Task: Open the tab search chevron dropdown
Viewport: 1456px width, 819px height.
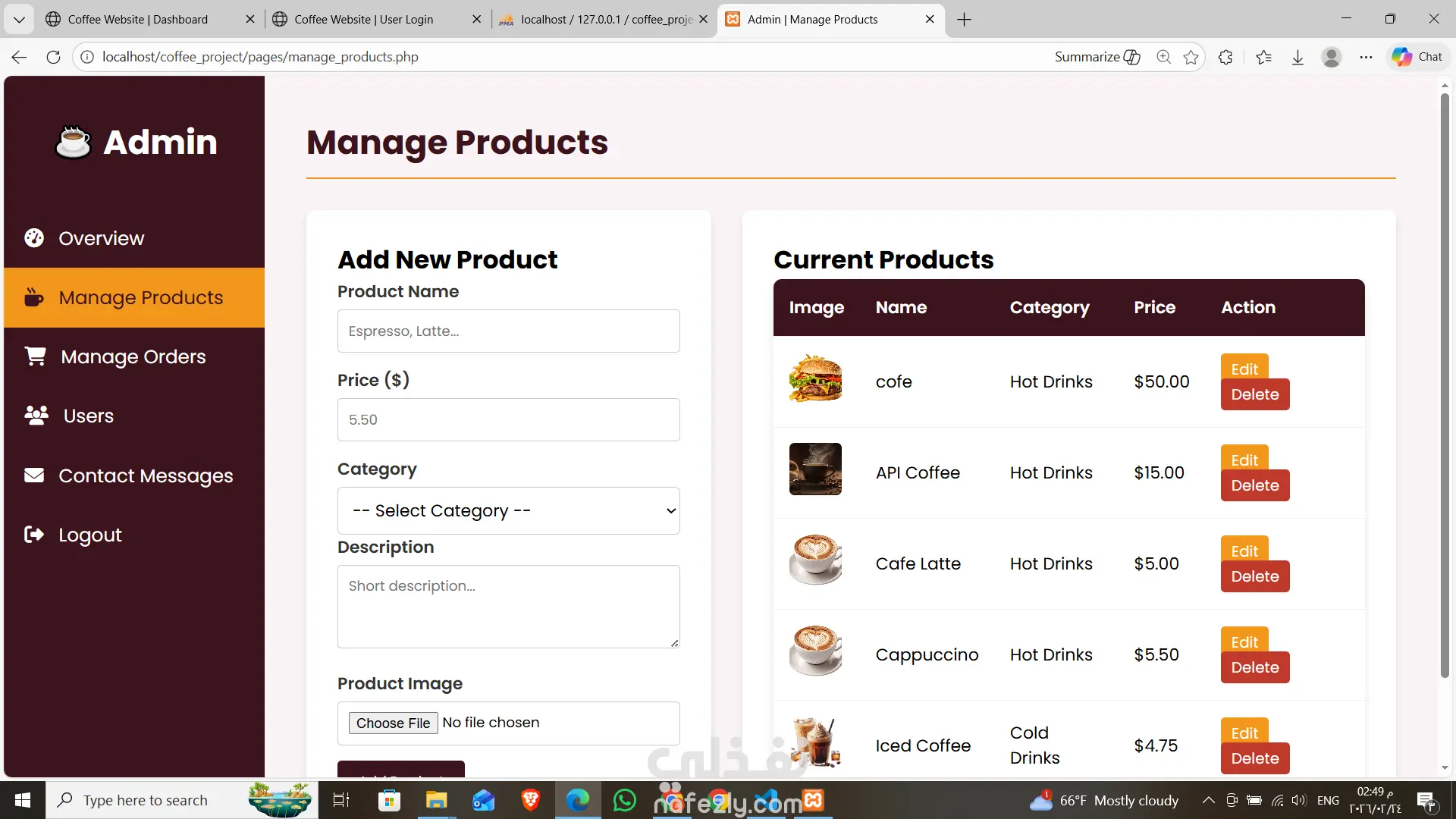Action: (19, 19)
